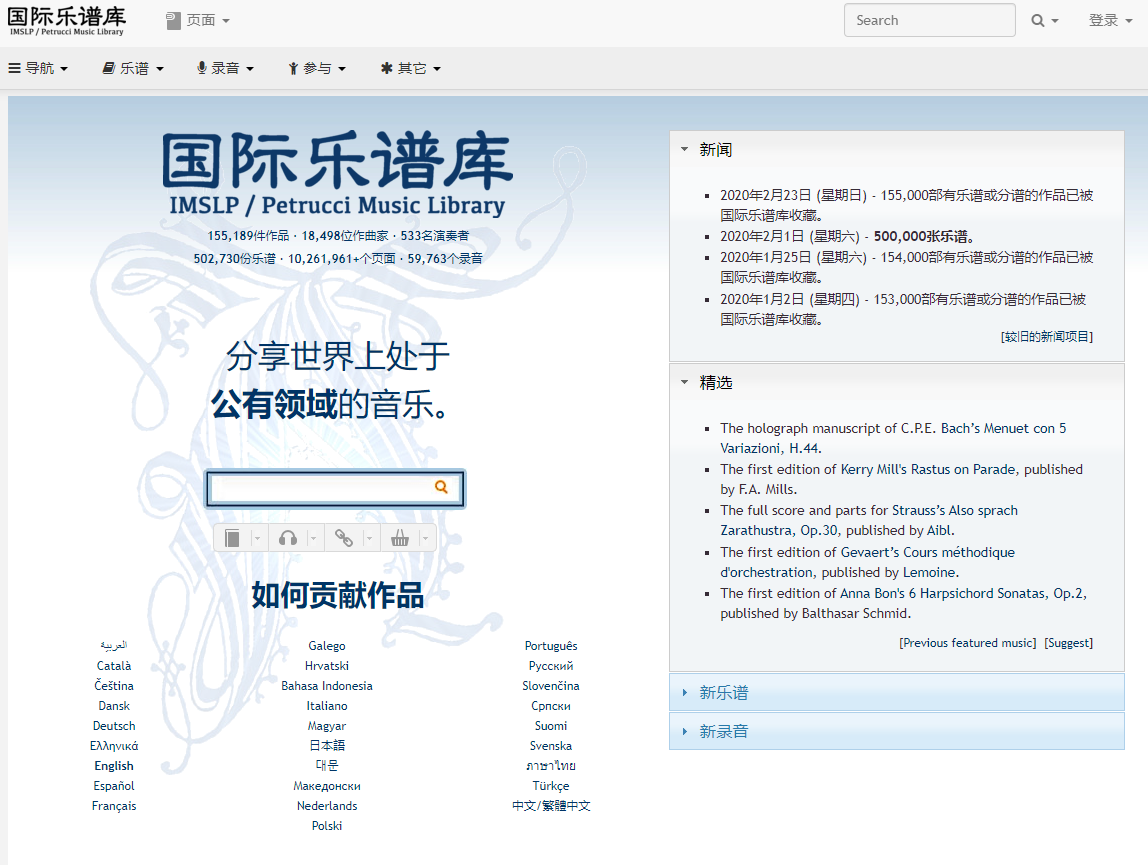
Task: Open the dropdown arrow next to the link icon
Action: click(x=369, y=539)
